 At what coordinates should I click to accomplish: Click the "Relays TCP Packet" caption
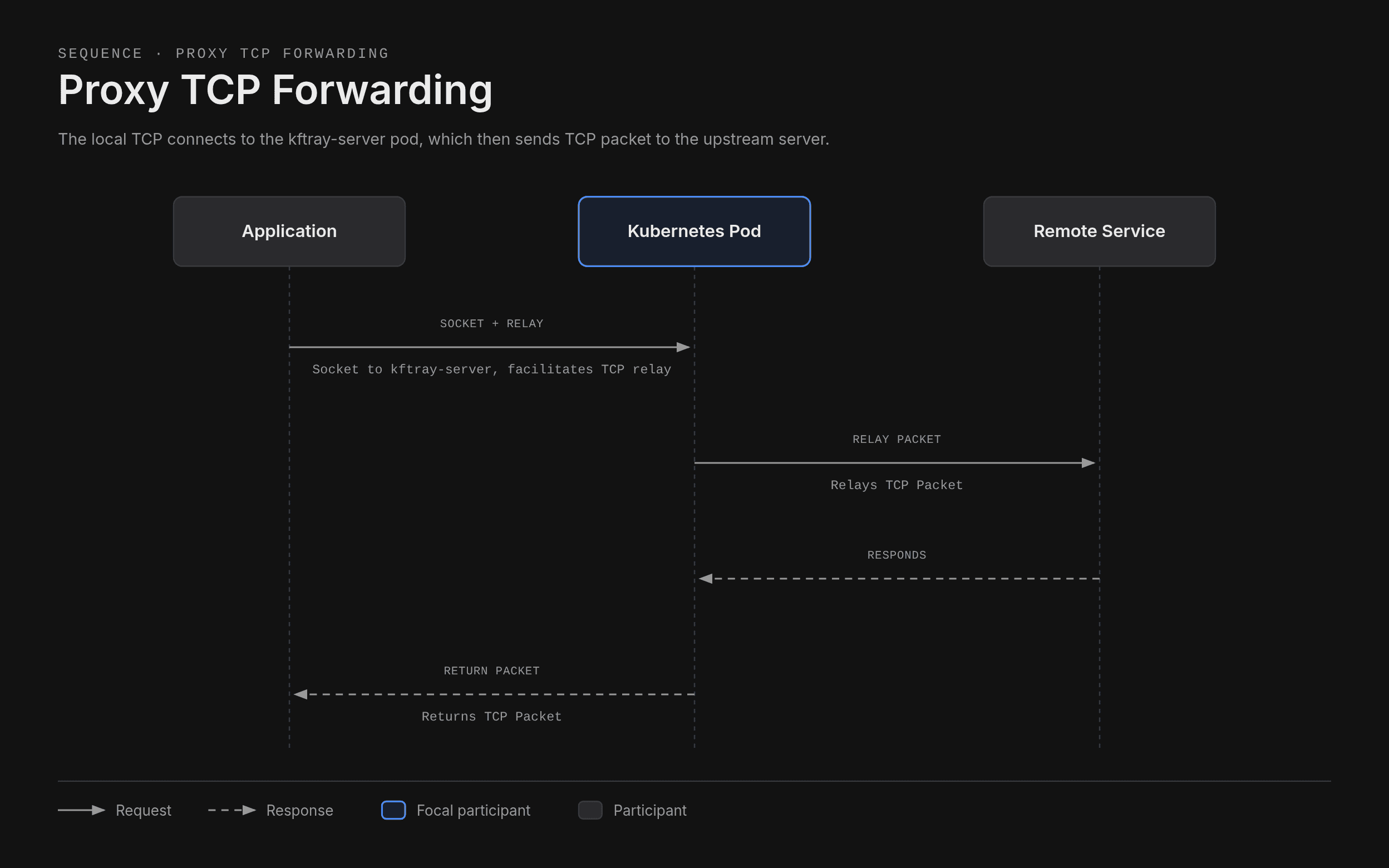pyautogui.click(x=897, y=485)
